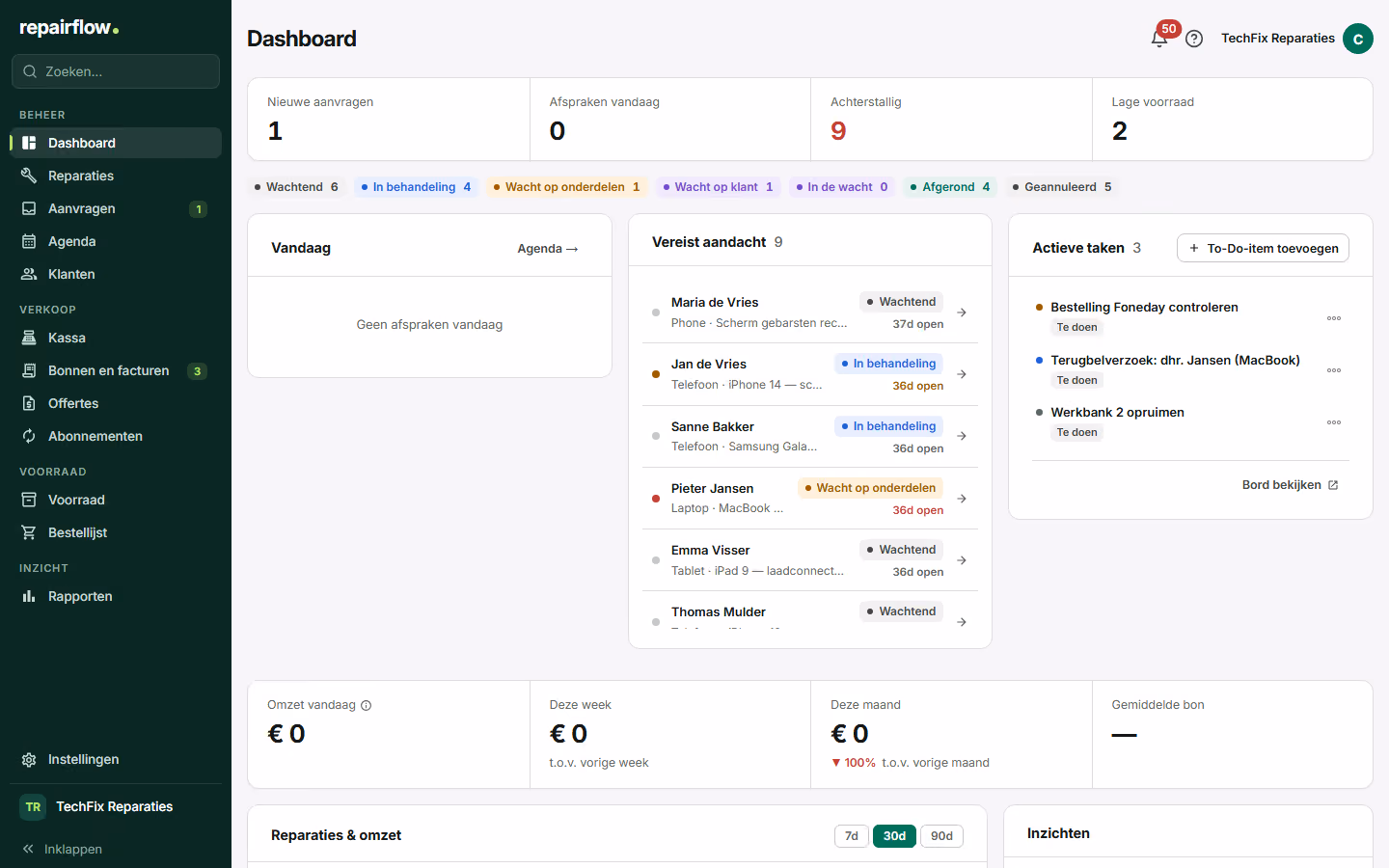Open Bord bekijken link

(x=1290, y=485)
